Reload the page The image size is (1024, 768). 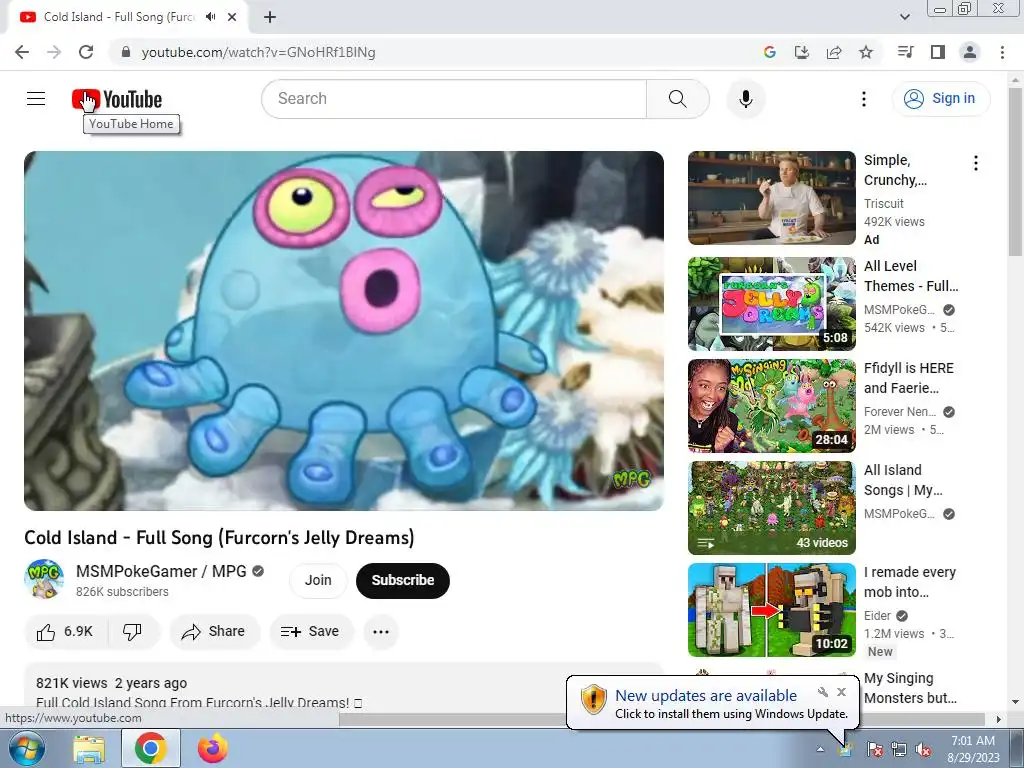click(86, 52)
